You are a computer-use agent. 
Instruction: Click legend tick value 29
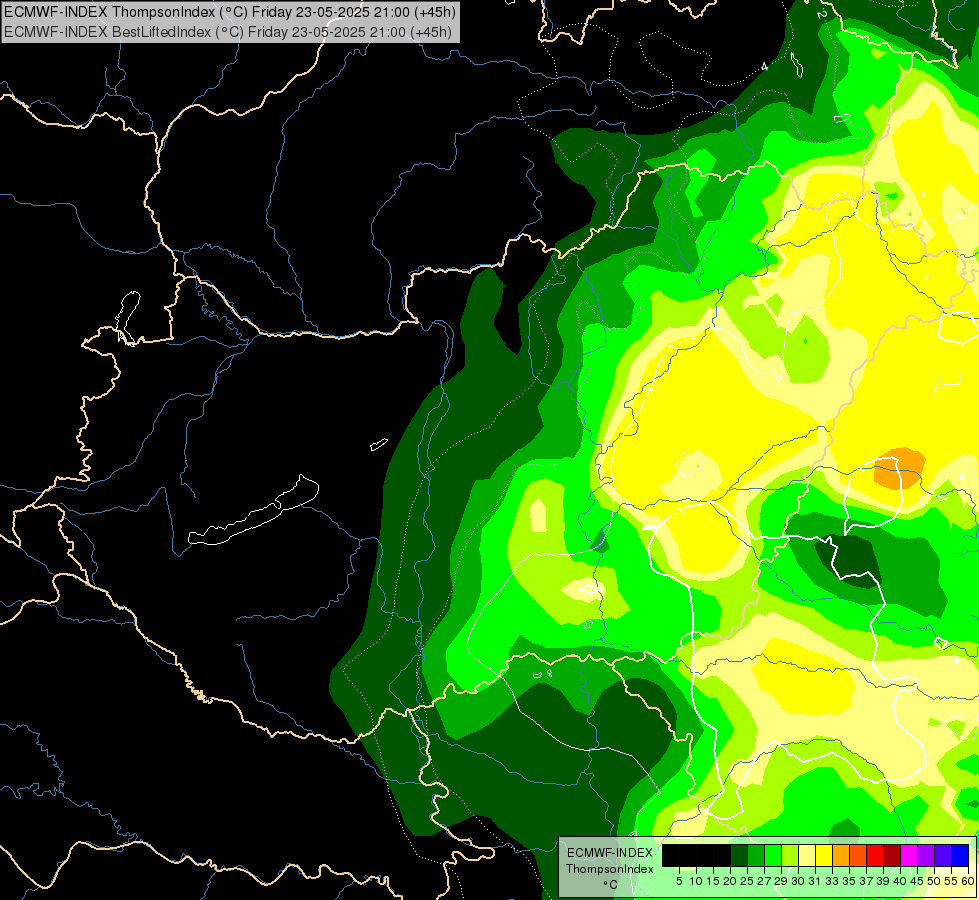pyautogui.click(x=781, y=881)
